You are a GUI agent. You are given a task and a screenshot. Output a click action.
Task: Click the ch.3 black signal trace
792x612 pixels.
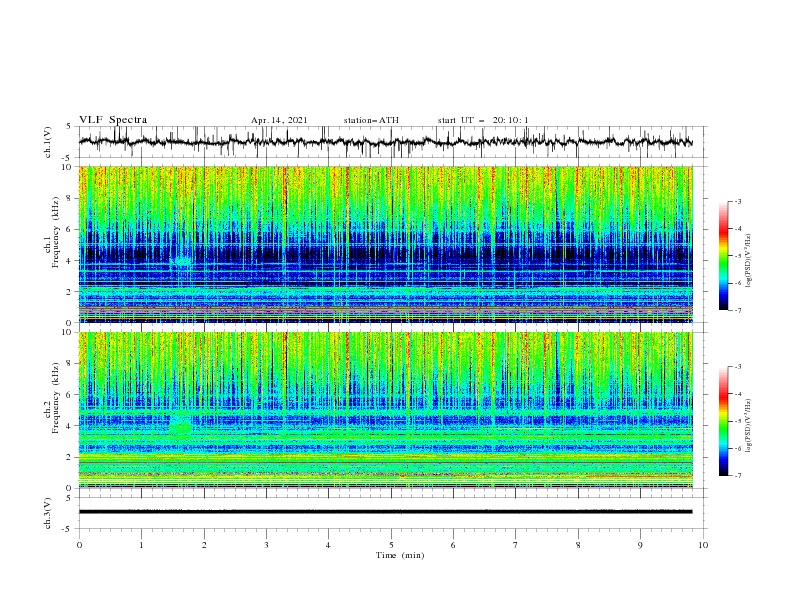coord(386,512)
